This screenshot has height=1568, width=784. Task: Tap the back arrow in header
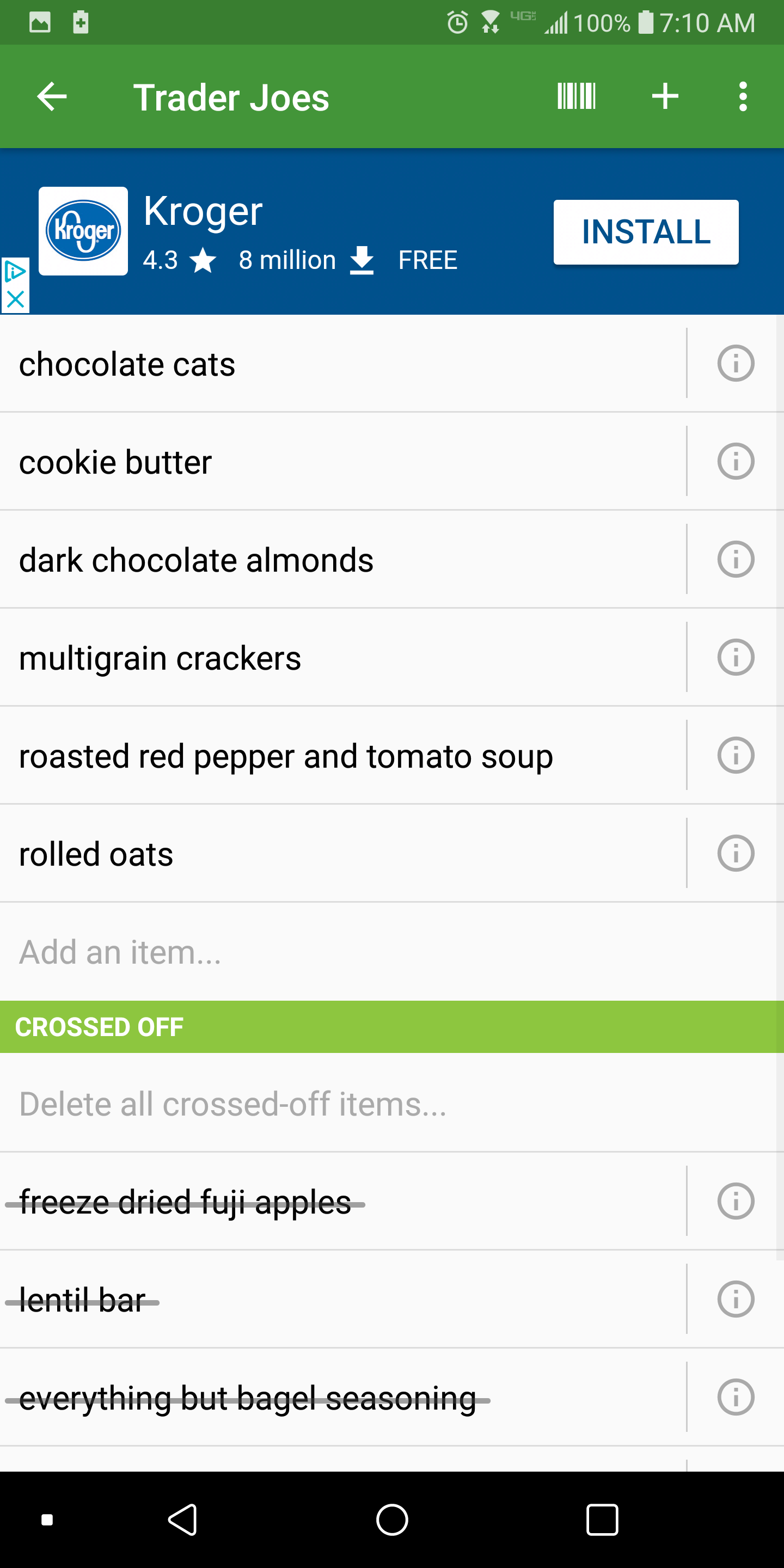pos(52,97)
